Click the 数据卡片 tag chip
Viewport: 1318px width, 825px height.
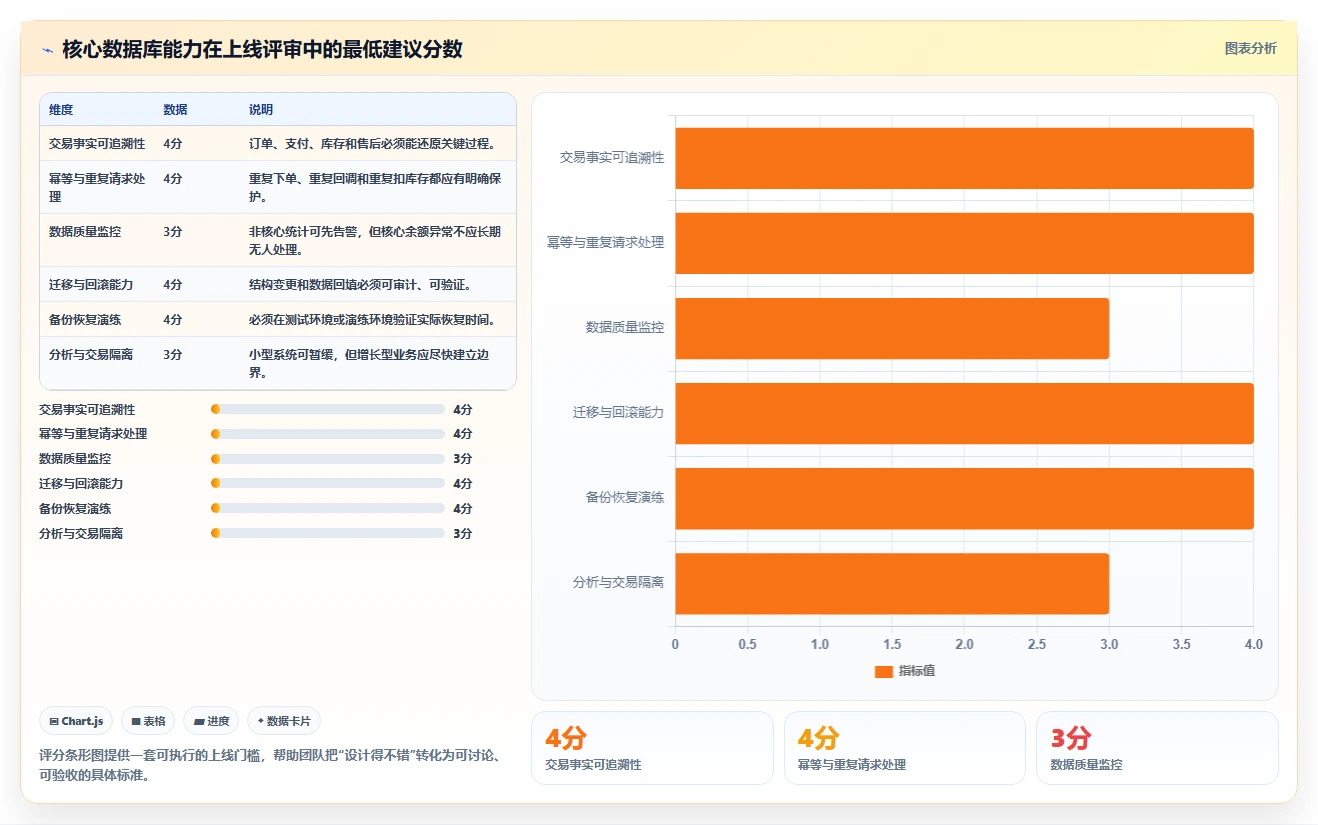click(x=284, y=721)
